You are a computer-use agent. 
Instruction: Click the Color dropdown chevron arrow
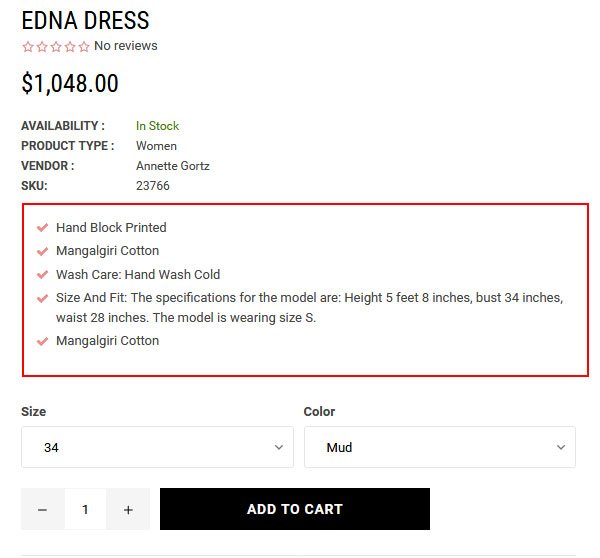(561, 447)
